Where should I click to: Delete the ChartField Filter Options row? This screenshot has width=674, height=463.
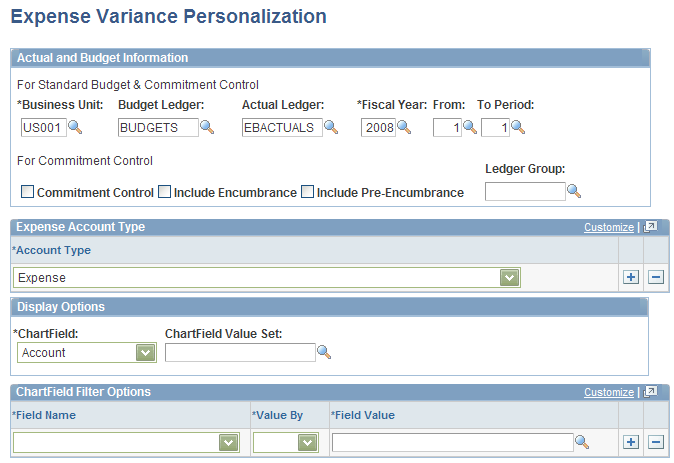tap(656, 442)
